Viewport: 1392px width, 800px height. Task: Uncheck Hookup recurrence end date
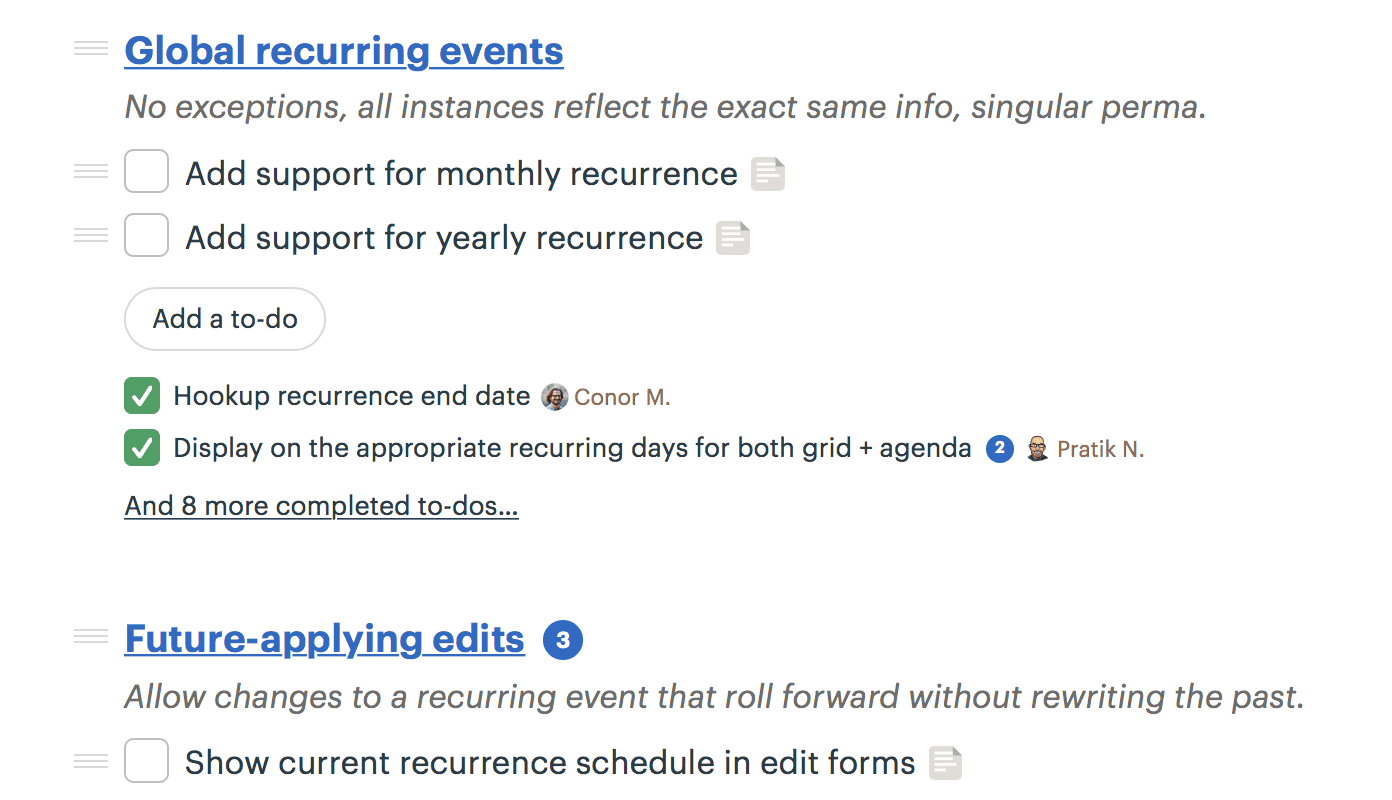pyautogui.click(x=142, y=396)
